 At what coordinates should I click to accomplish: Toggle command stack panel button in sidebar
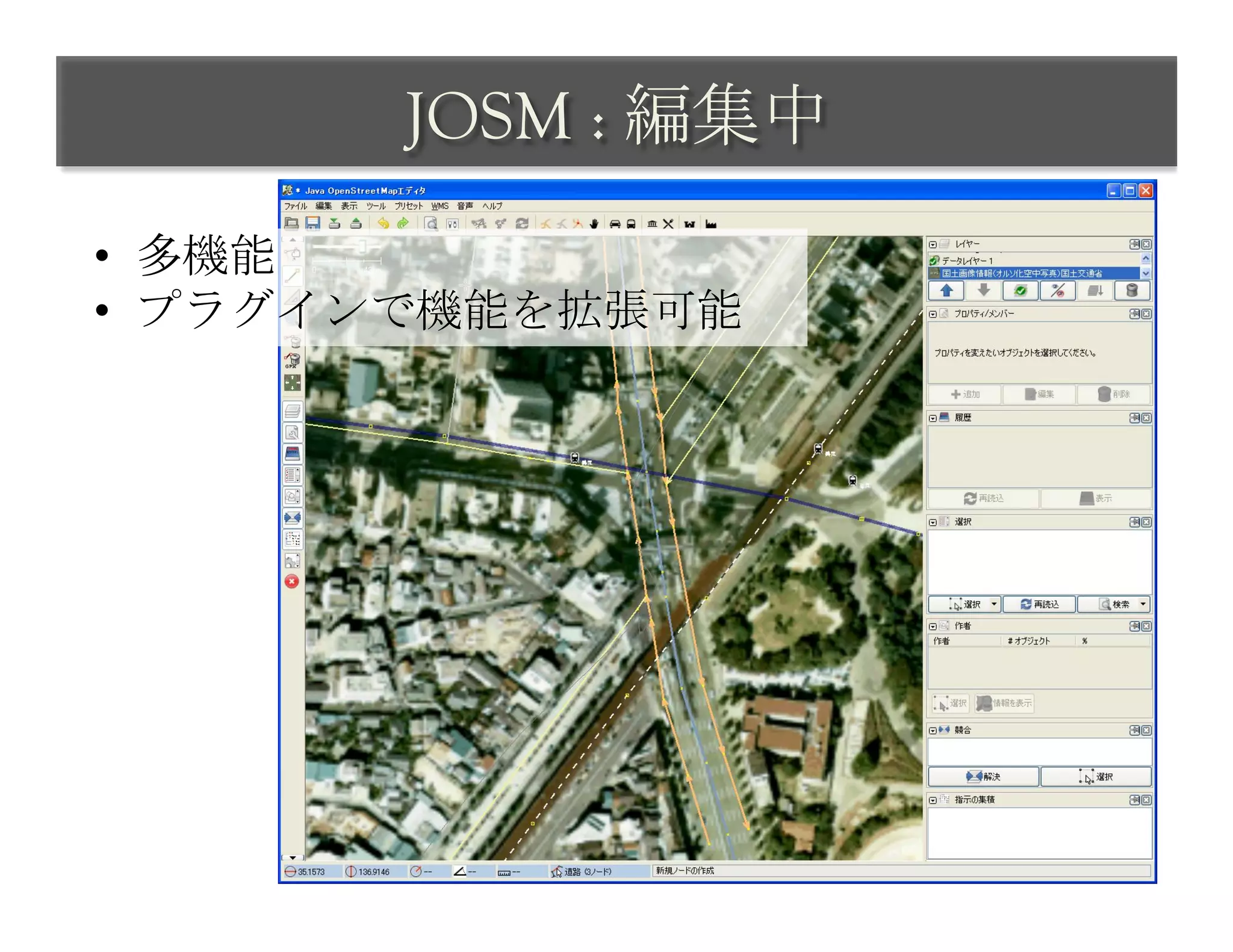[x=293, y=539]
